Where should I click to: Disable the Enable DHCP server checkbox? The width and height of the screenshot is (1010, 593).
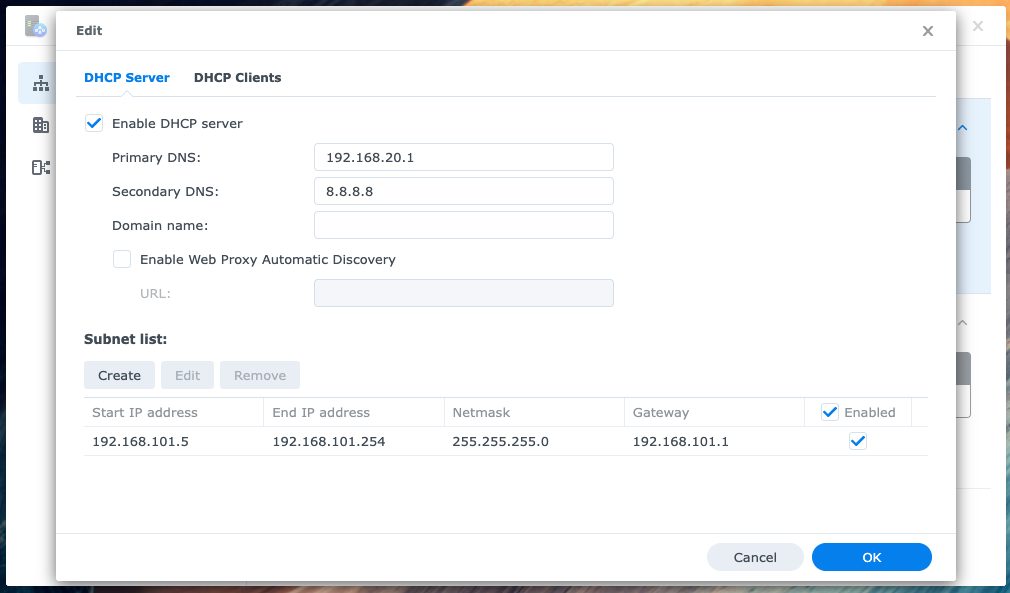point(93,123)
